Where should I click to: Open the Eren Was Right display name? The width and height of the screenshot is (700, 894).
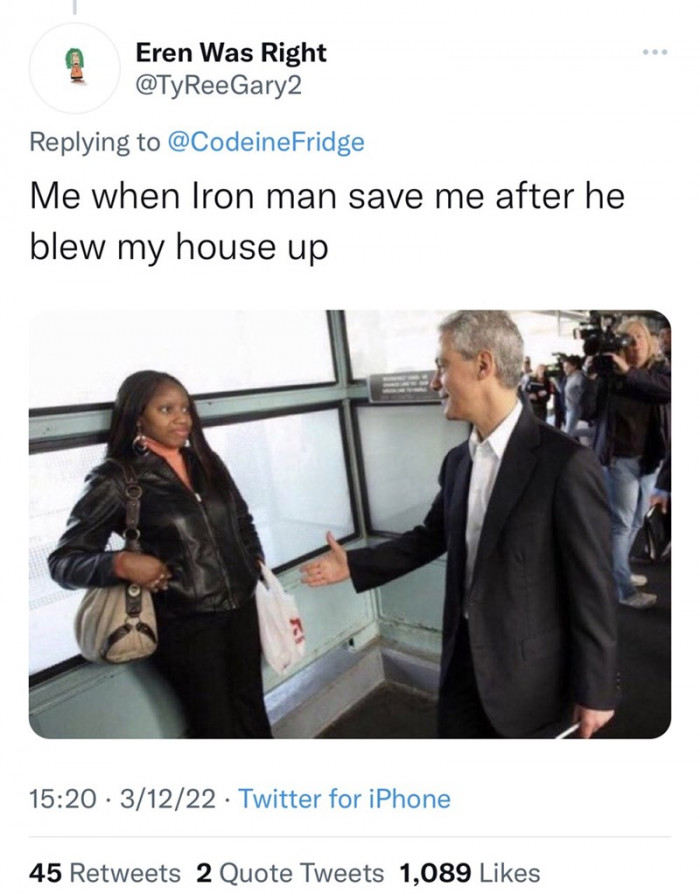point(231,53)
